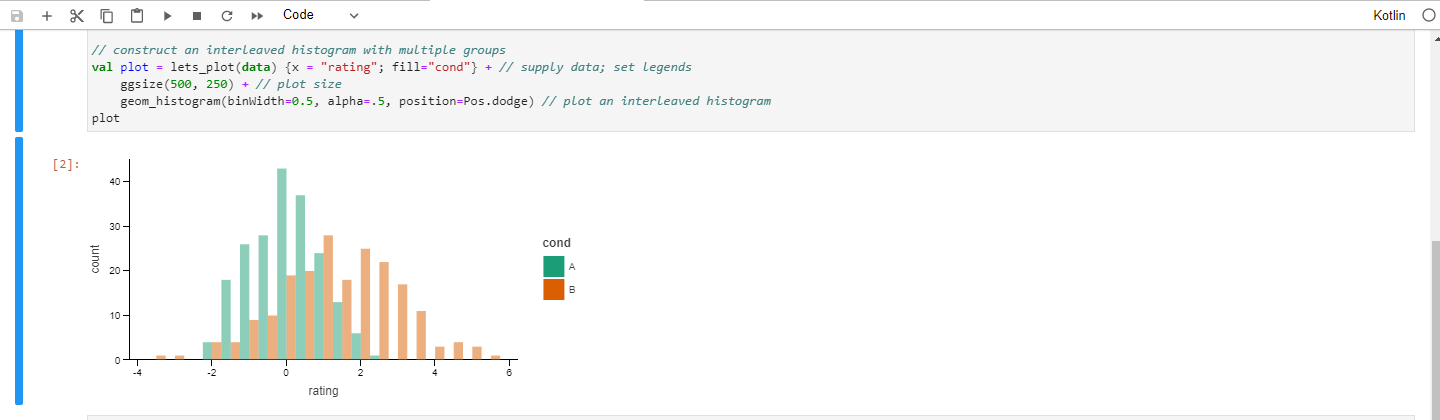Collapse the output using its blue side bar
Viewport: 1440px width, 420px height.
coord(19,270)
